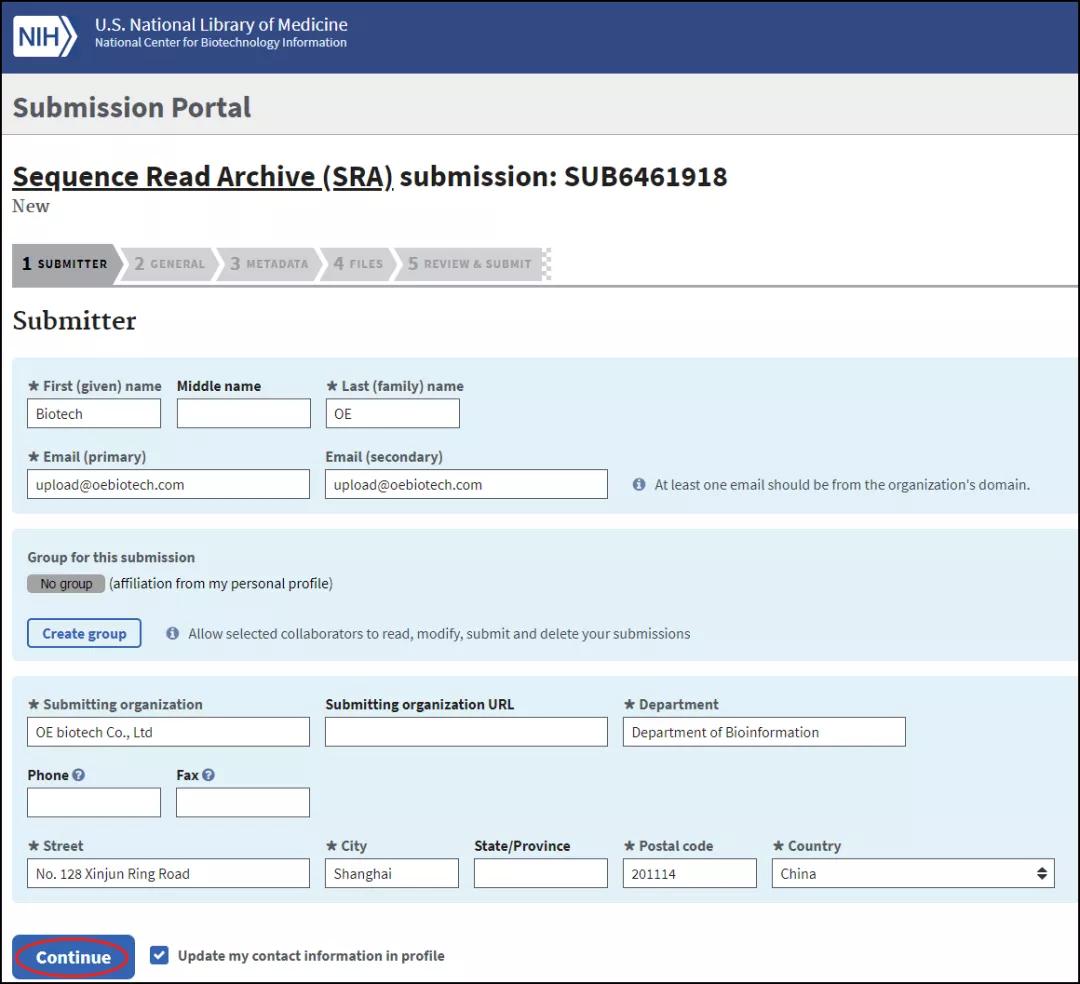Image resolution: width=1080 pixels, height=984 pixels.
Task: Click the City field containing Shanghai
Action: (x=392, y=873)
